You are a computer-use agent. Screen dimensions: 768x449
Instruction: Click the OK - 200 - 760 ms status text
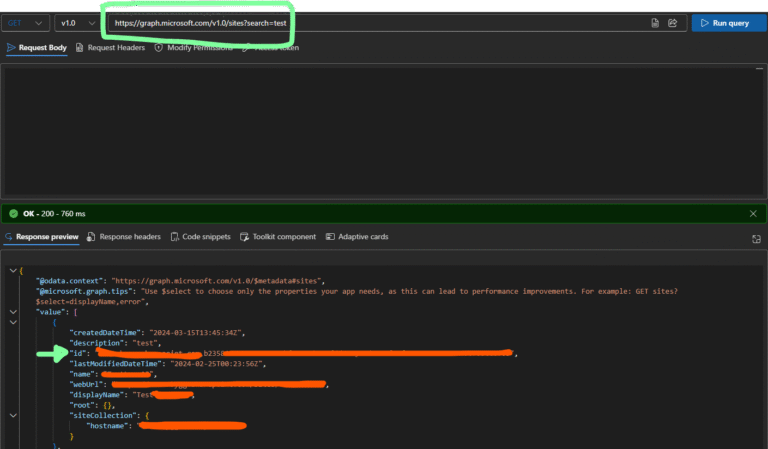pos(54,214)
